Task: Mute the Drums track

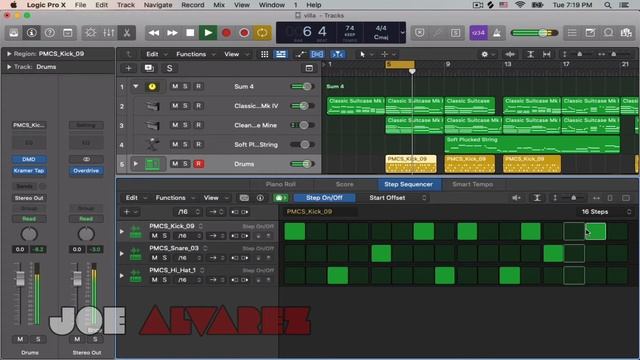Action: point(175,164)
